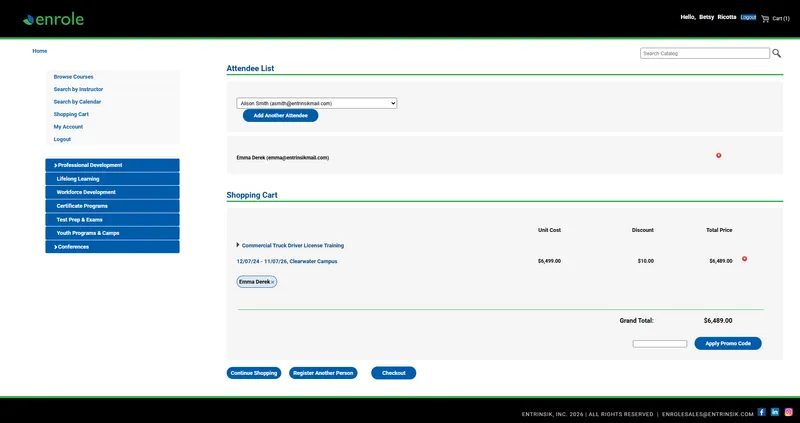Click the Home breadcrumb link
800x423 pixels.
click(40, 51)
